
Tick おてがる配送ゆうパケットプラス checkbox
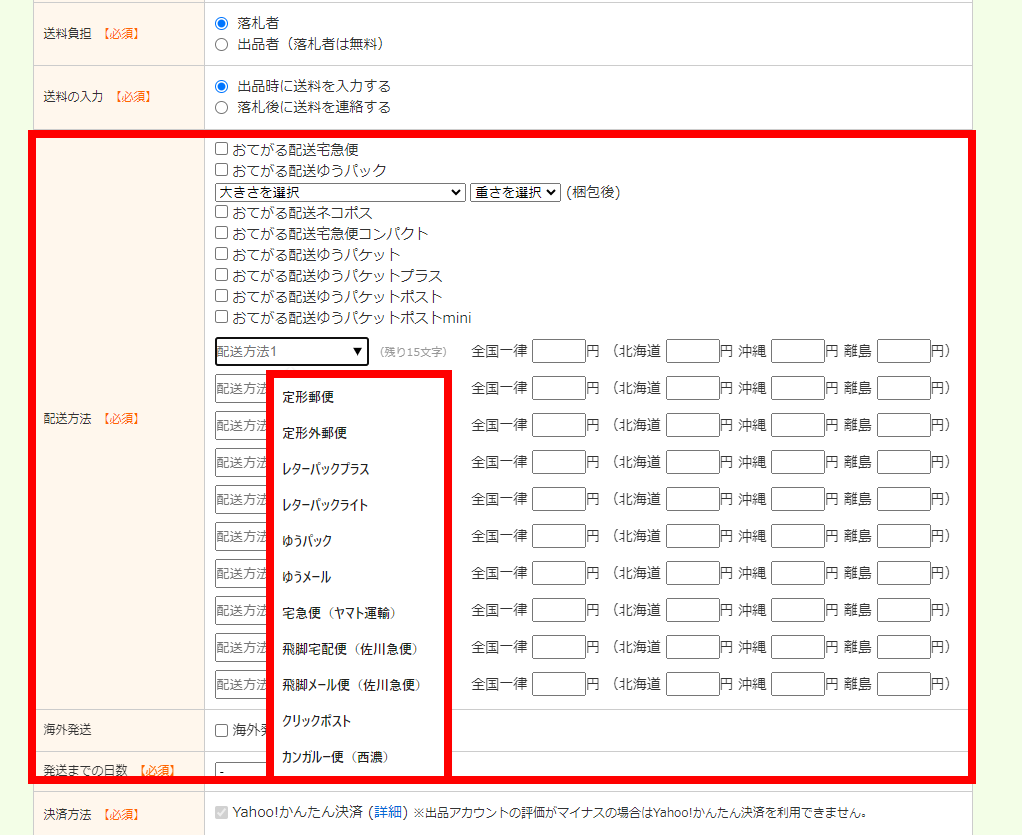click(x=222, y=275)
